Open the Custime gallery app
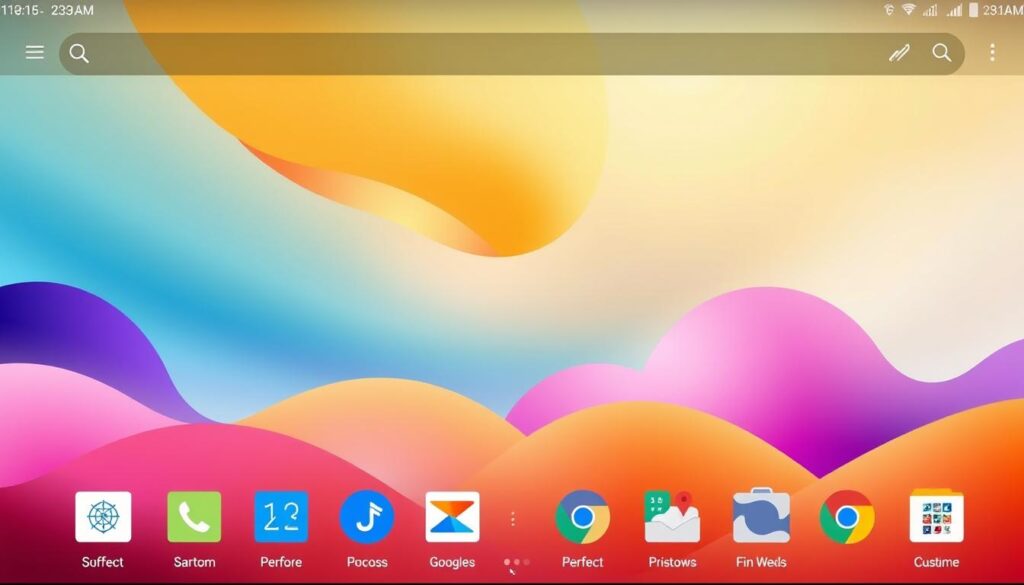 coord(936,517)
